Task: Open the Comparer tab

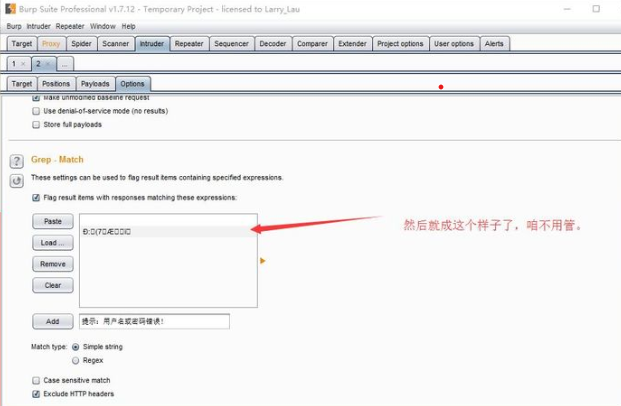Action: (x=312, y=44)
